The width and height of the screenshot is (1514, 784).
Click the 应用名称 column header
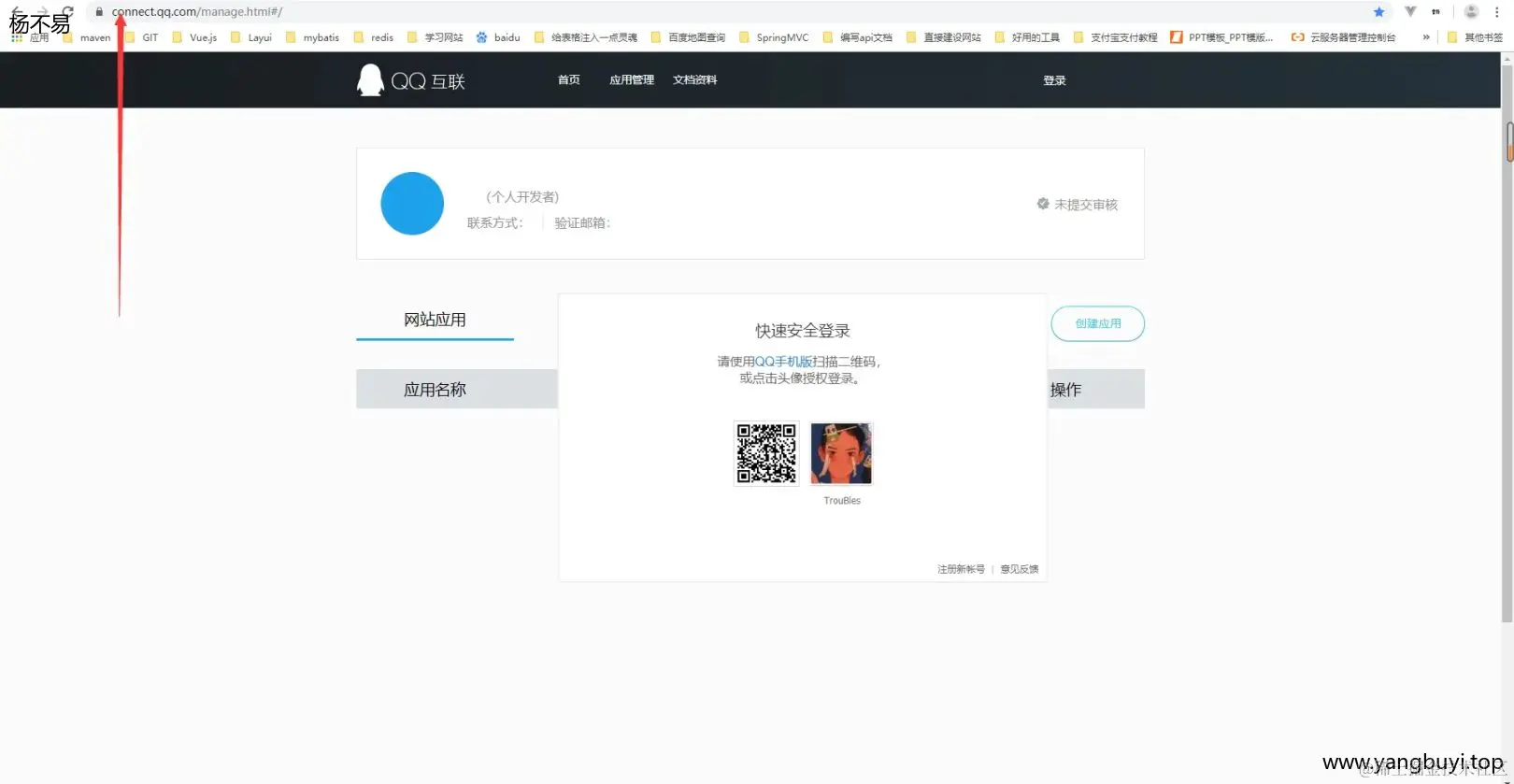(435, 390)
